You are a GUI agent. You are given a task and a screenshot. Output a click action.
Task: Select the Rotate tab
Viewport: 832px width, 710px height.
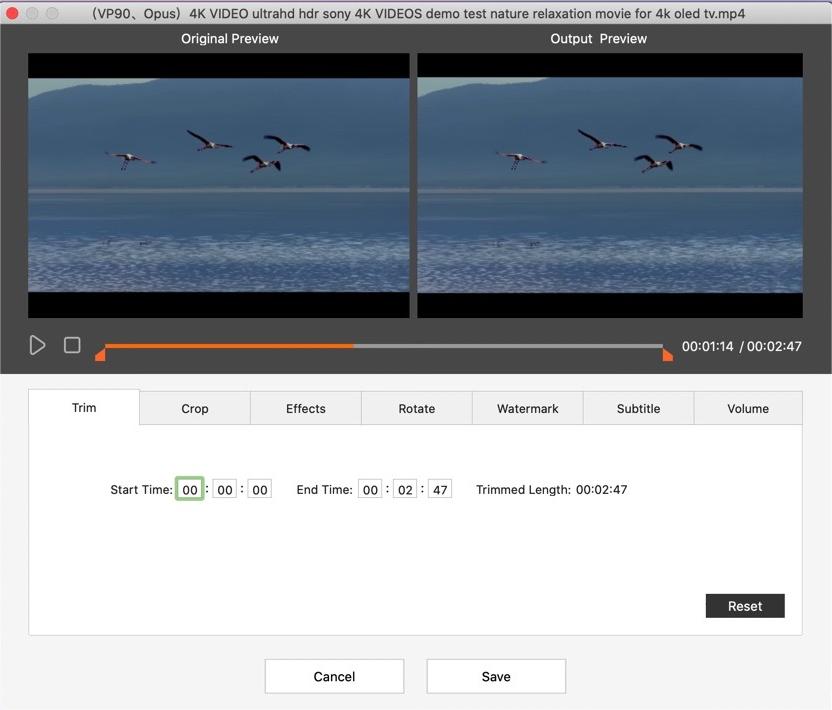click(x=416, y=408)
